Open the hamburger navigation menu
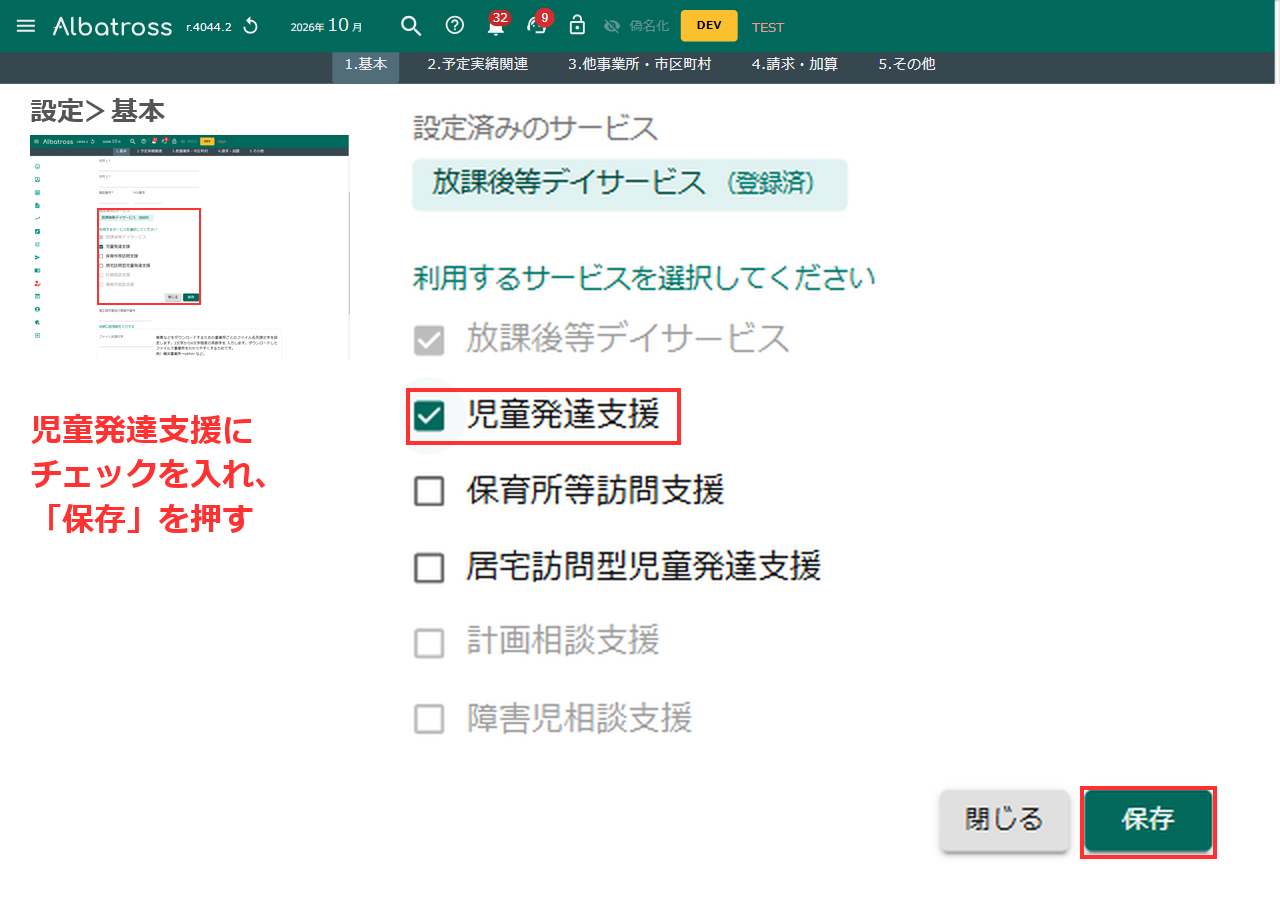Viewport: 1280px width, 900px height. [26, 26]
